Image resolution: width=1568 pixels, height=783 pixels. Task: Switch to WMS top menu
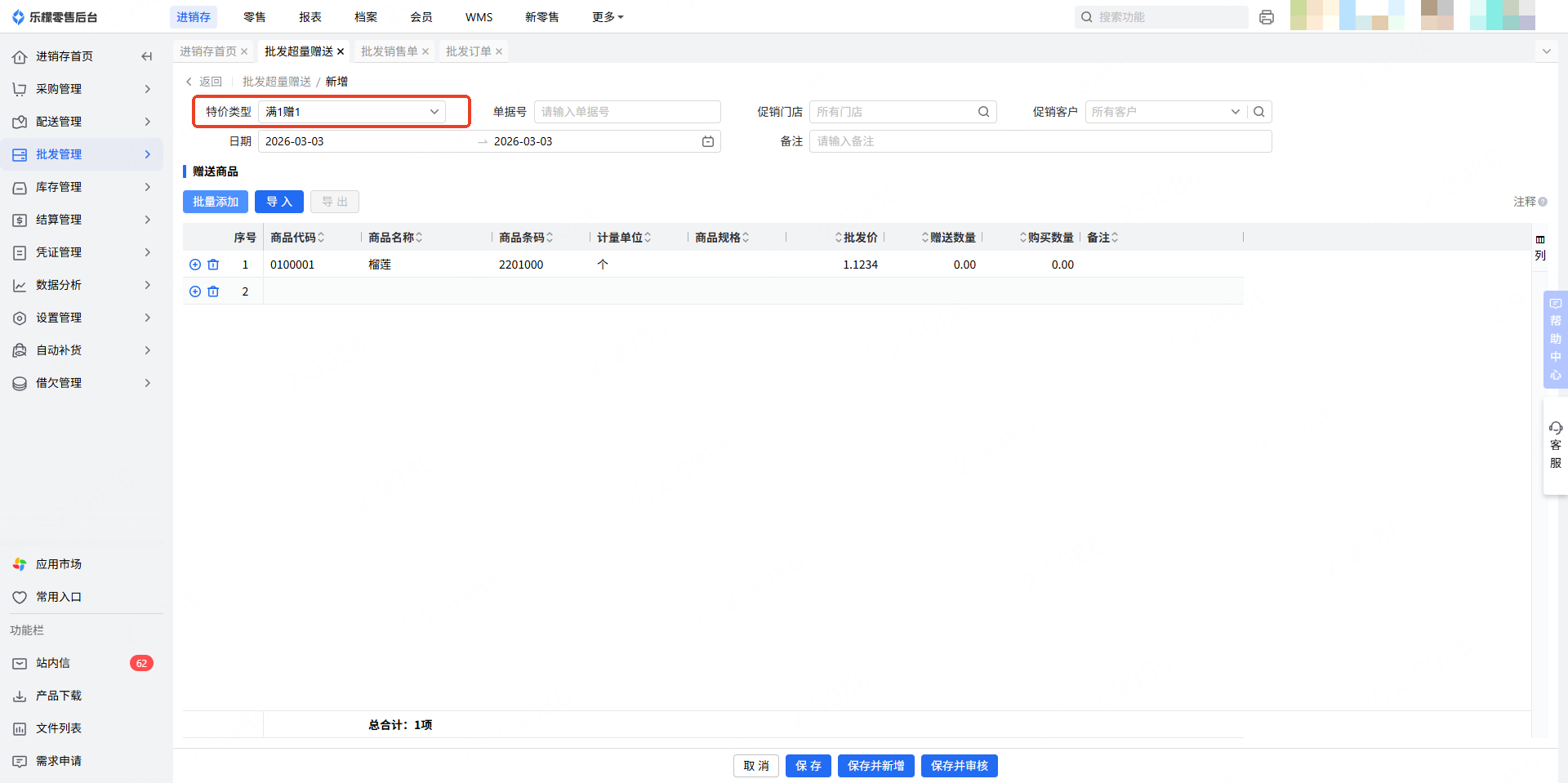479,17
